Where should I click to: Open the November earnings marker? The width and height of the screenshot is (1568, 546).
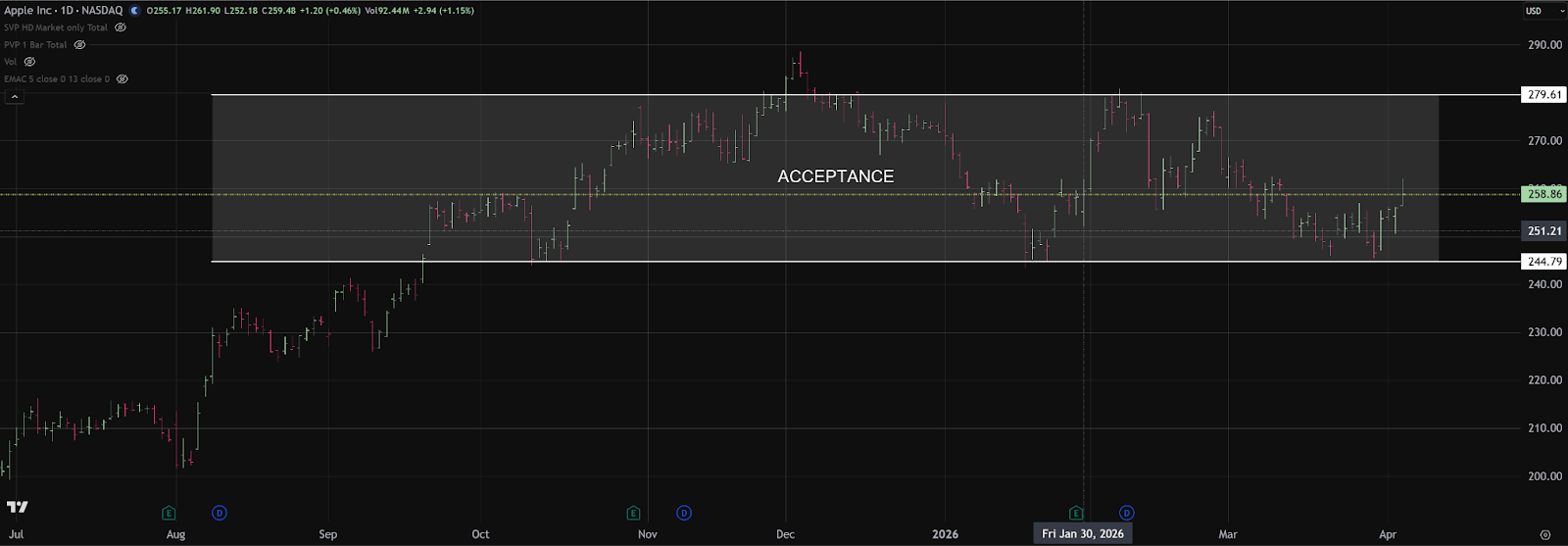(x=633, y=513)
